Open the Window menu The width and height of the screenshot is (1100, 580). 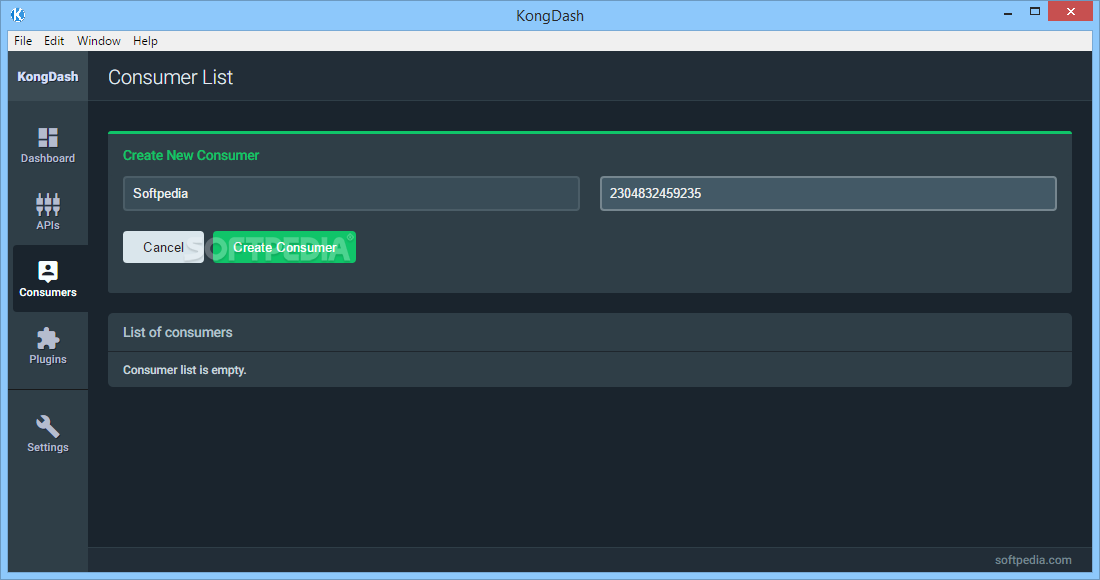click(99, 41)
